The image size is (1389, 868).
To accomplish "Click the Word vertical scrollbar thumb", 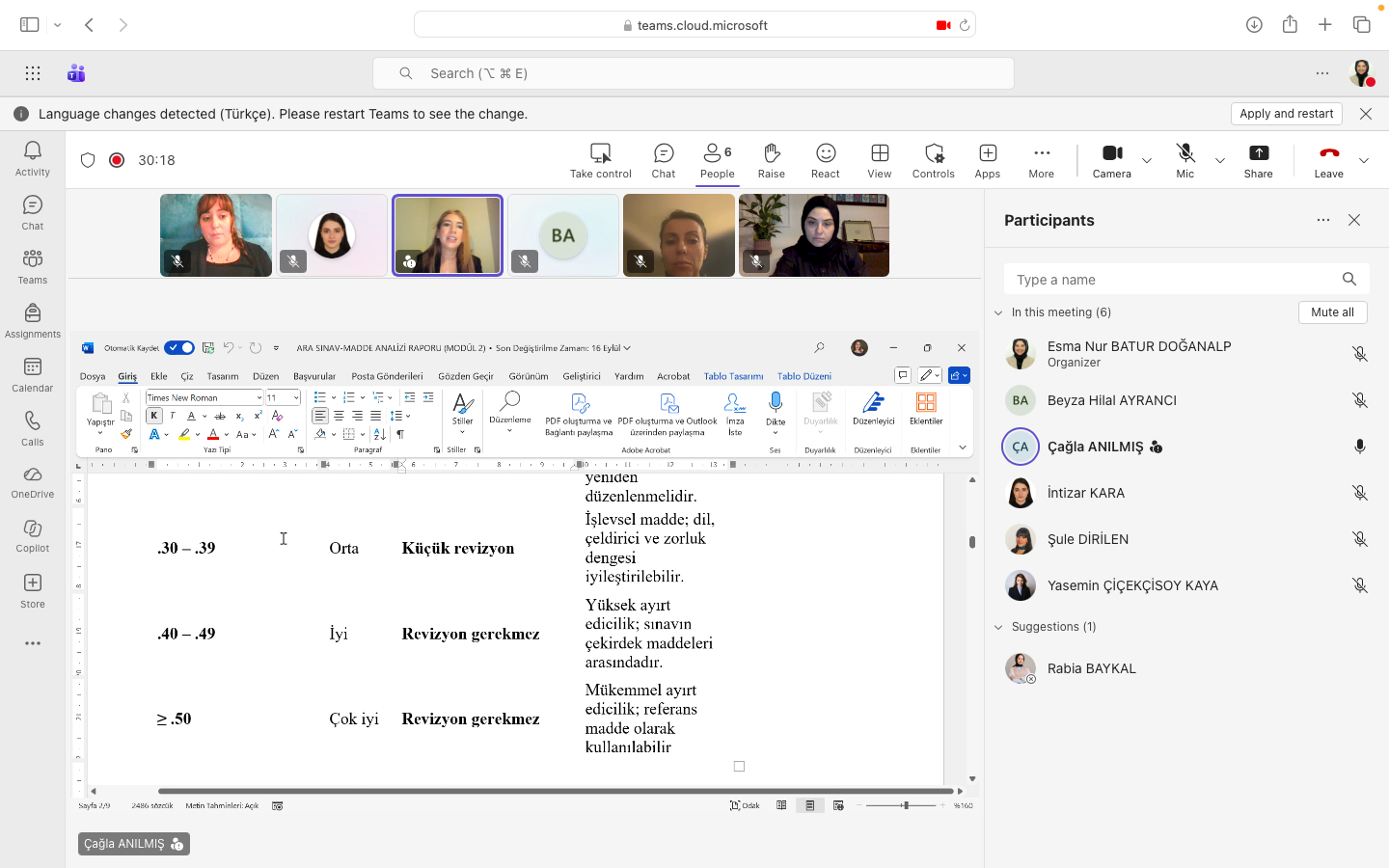I will (x=972, y=542).
